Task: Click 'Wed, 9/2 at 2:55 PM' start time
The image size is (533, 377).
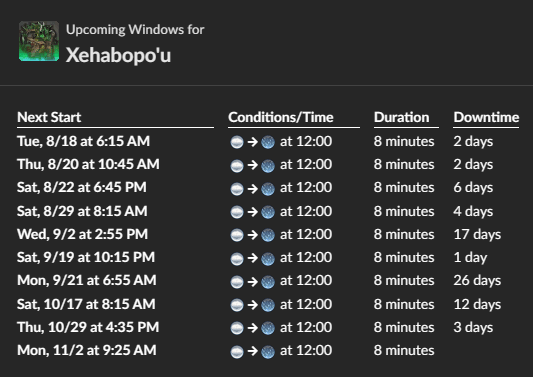Action: (x=82, y=234)
